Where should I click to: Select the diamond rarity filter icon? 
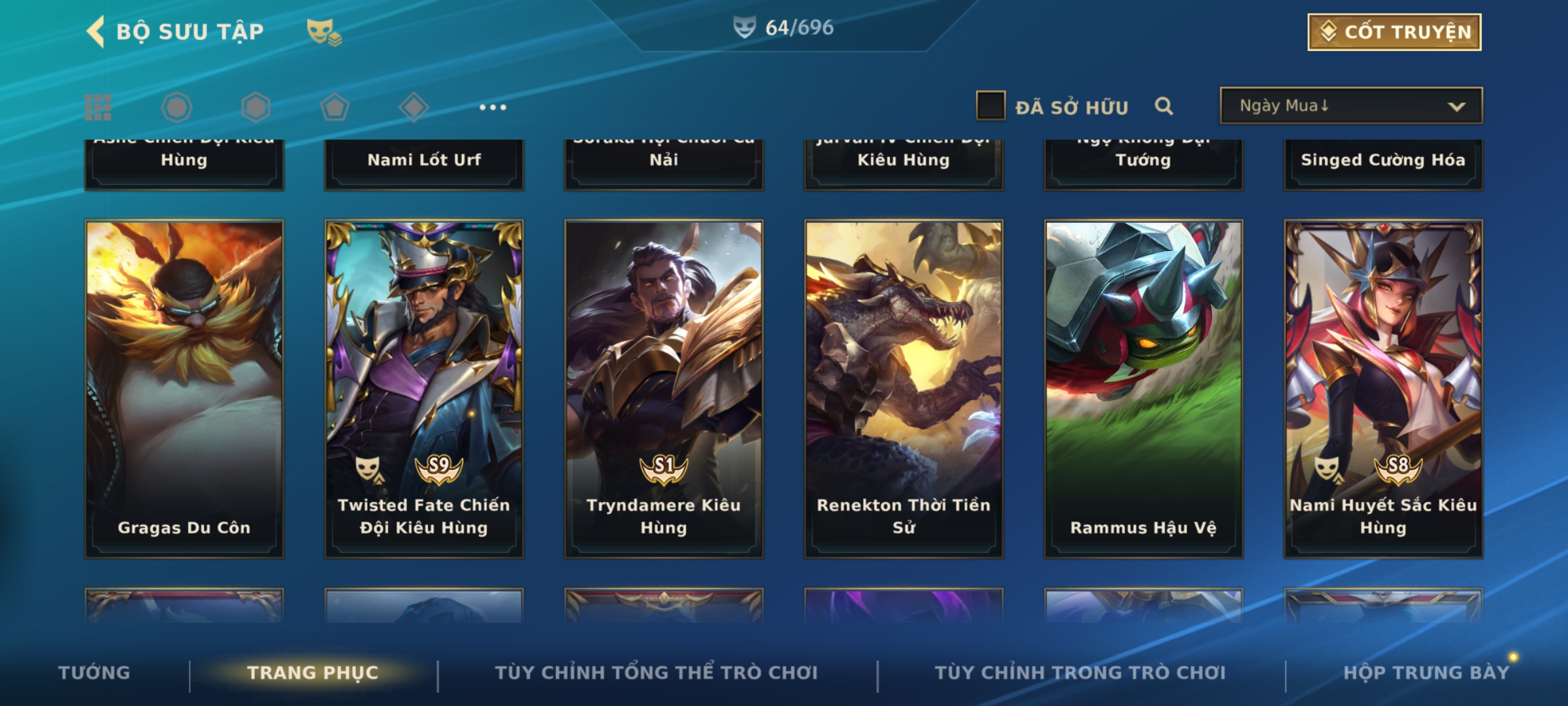pos(414,107)
